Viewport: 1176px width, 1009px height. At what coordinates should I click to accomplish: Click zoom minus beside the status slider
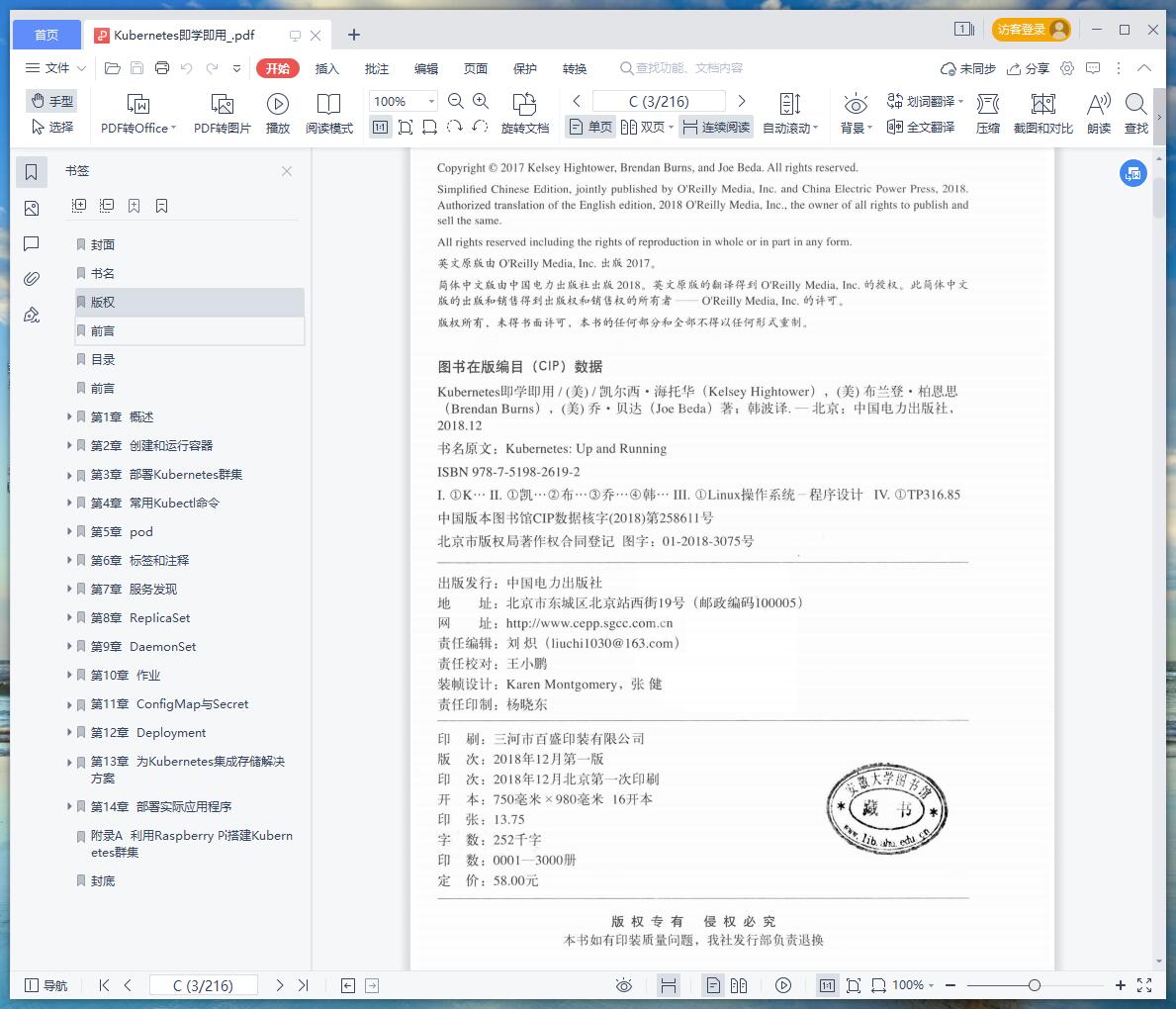(950, 985)
